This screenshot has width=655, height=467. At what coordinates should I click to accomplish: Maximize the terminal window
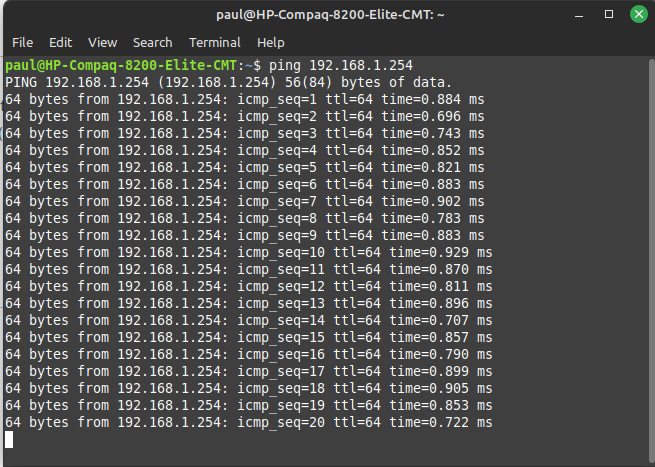pos(609,15)
